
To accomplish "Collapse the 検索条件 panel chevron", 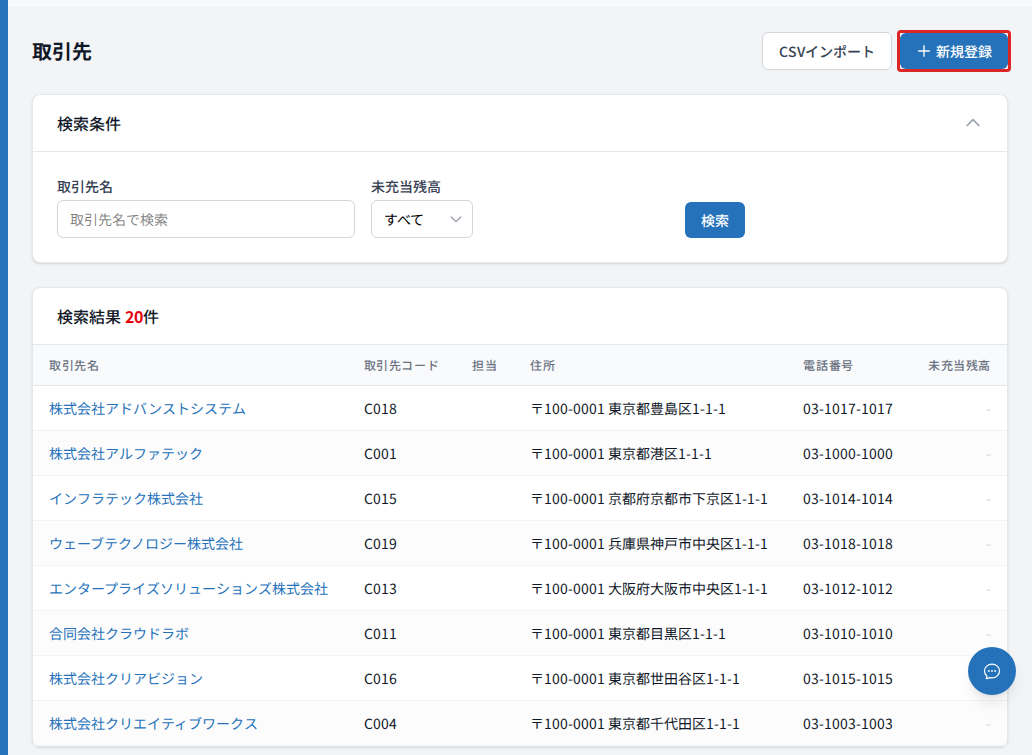I will (x=973, y=123).
